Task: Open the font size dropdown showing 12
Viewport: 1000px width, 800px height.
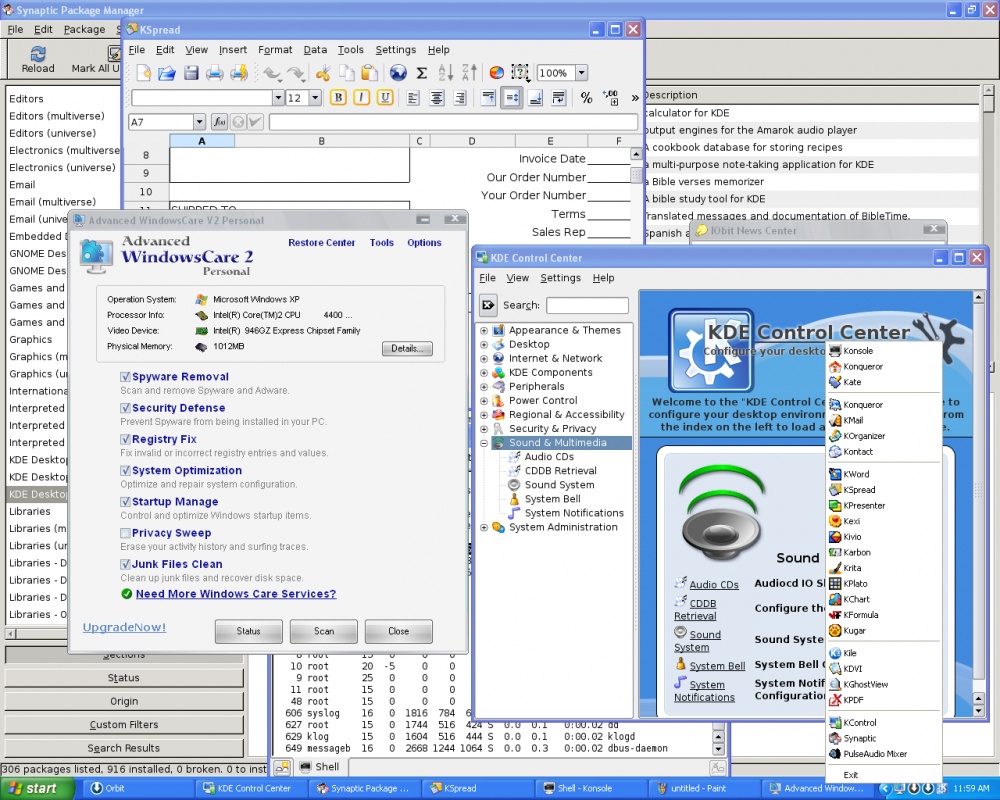Action: [x=313, y=97]
